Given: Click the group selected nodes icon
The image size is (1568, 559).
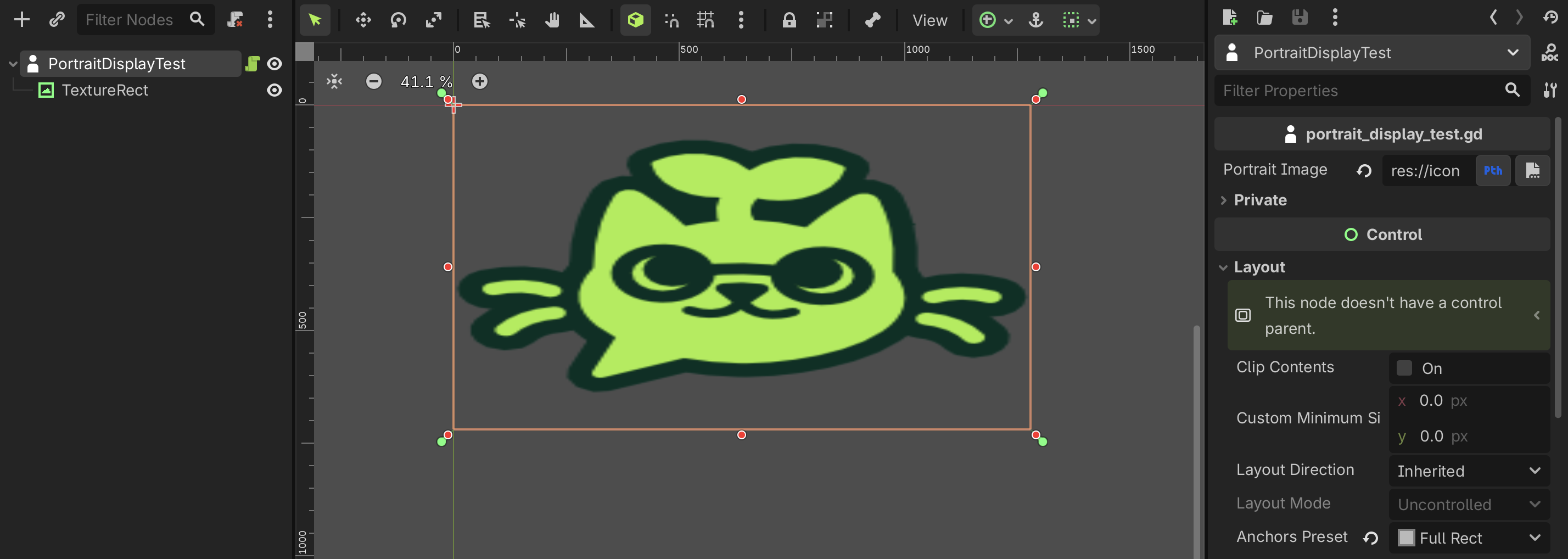Looking at the screenshot, I should coord(824,20).
